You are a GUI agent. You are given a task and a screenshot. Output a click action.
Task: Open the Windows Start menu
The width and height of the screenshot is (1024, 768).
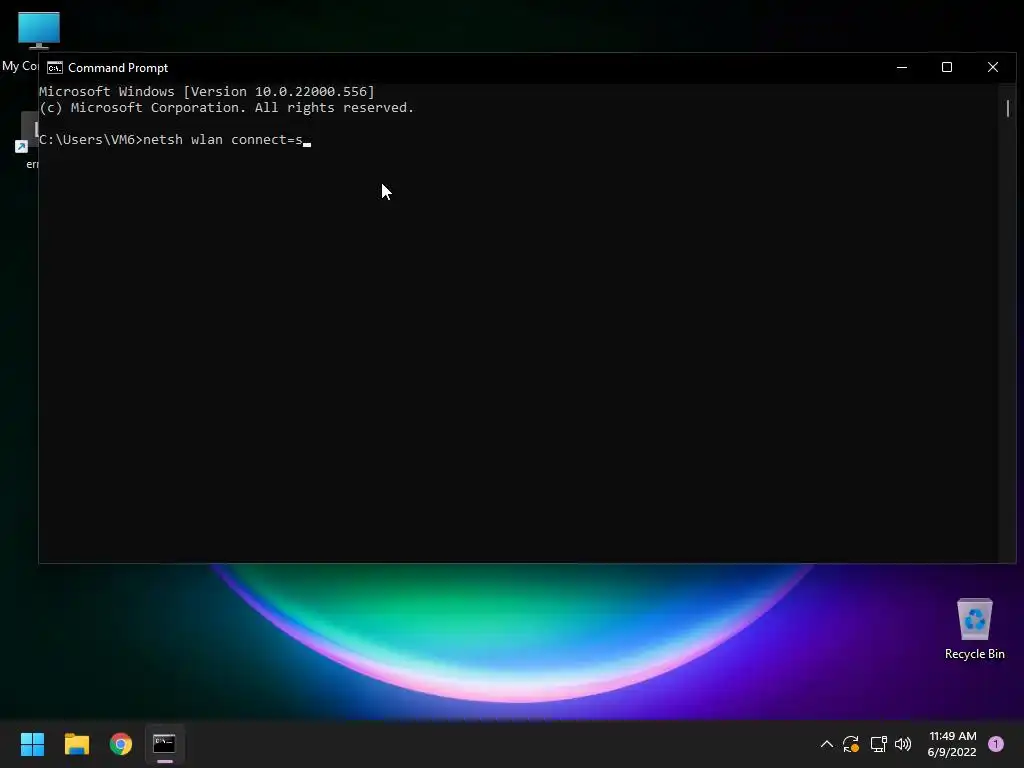(x=32, y=744)
